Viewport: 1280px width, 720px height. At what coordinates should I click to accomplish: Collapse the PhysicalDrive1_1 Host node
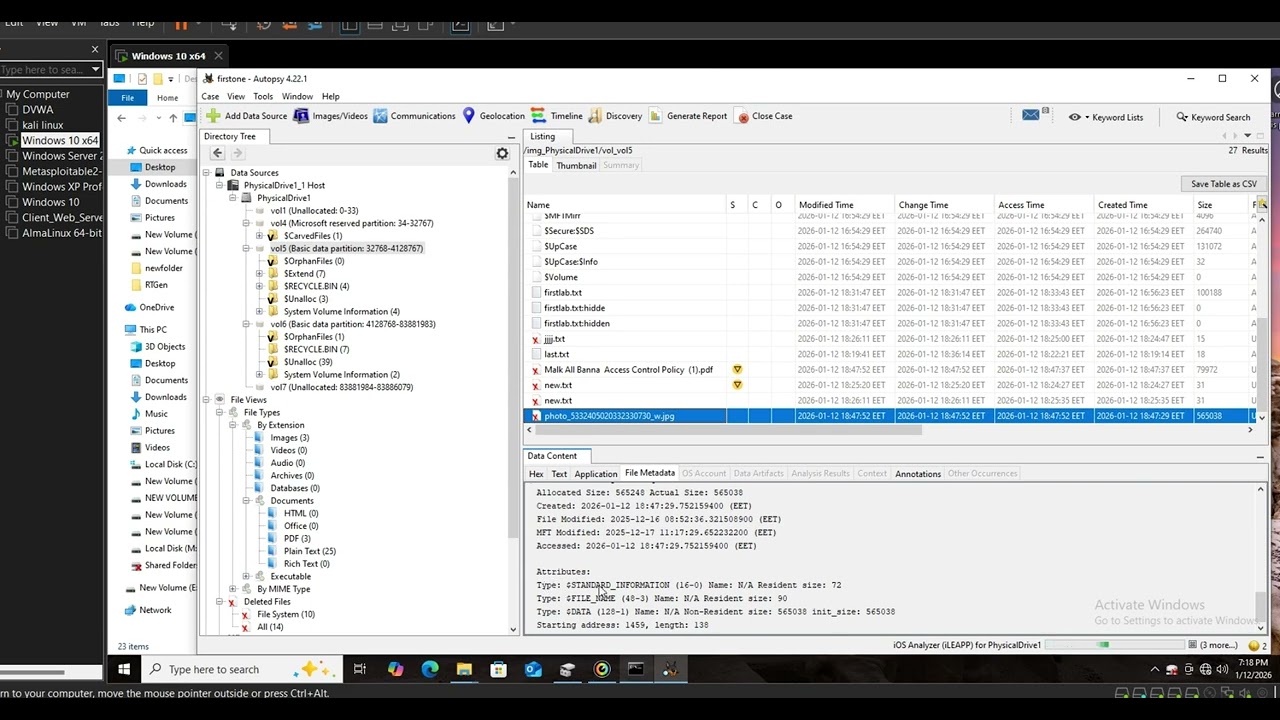219,185
